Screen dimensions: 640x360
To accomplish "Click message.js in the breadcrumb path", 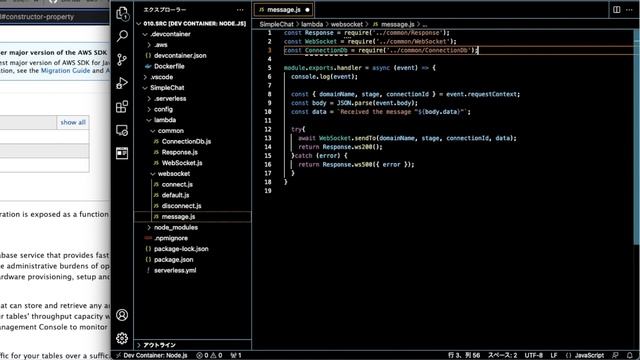I will click(x=393, y=24).
